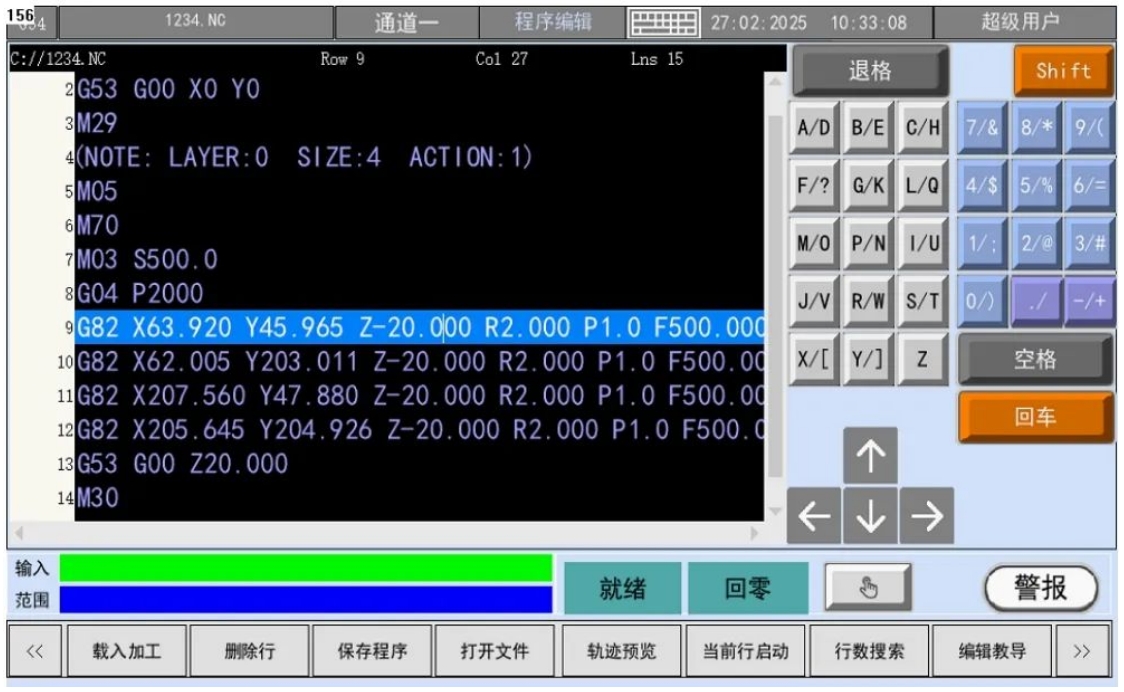This screenshot has height=692, width=1124.
Task: Click the editor vertical scrollbar
Action: coord(775,295)
